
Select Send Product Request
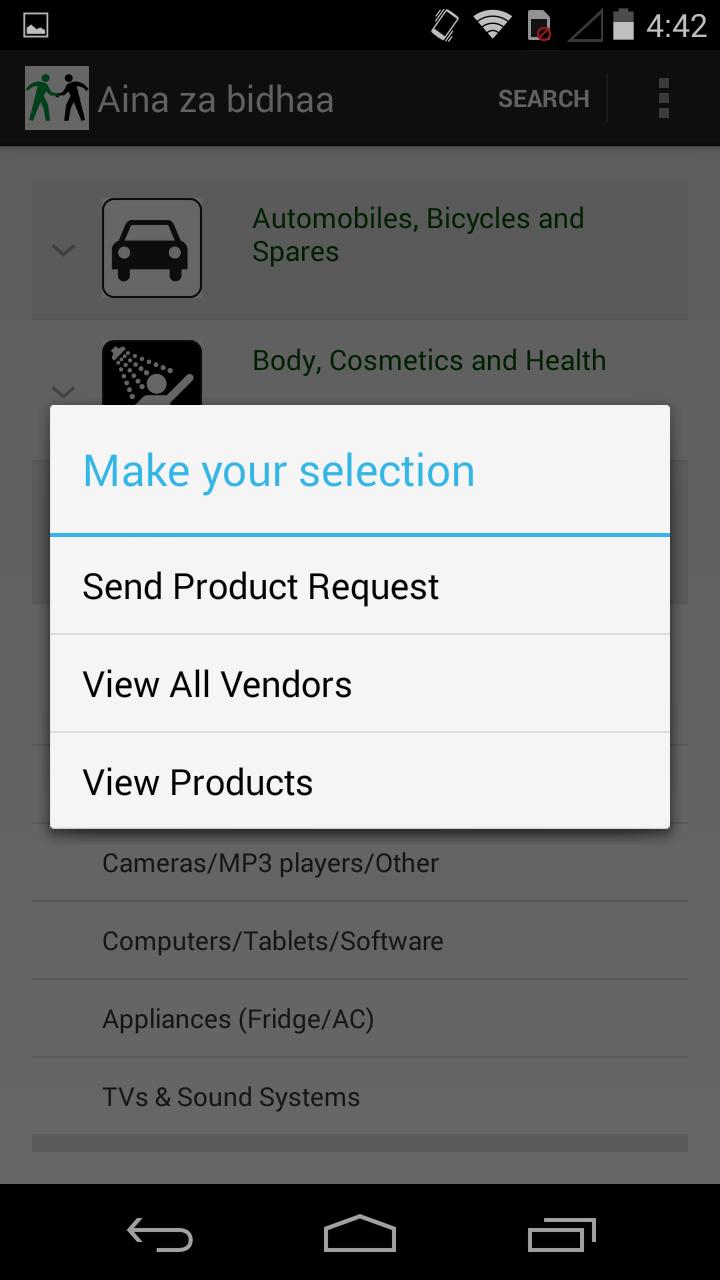[360, 586]
